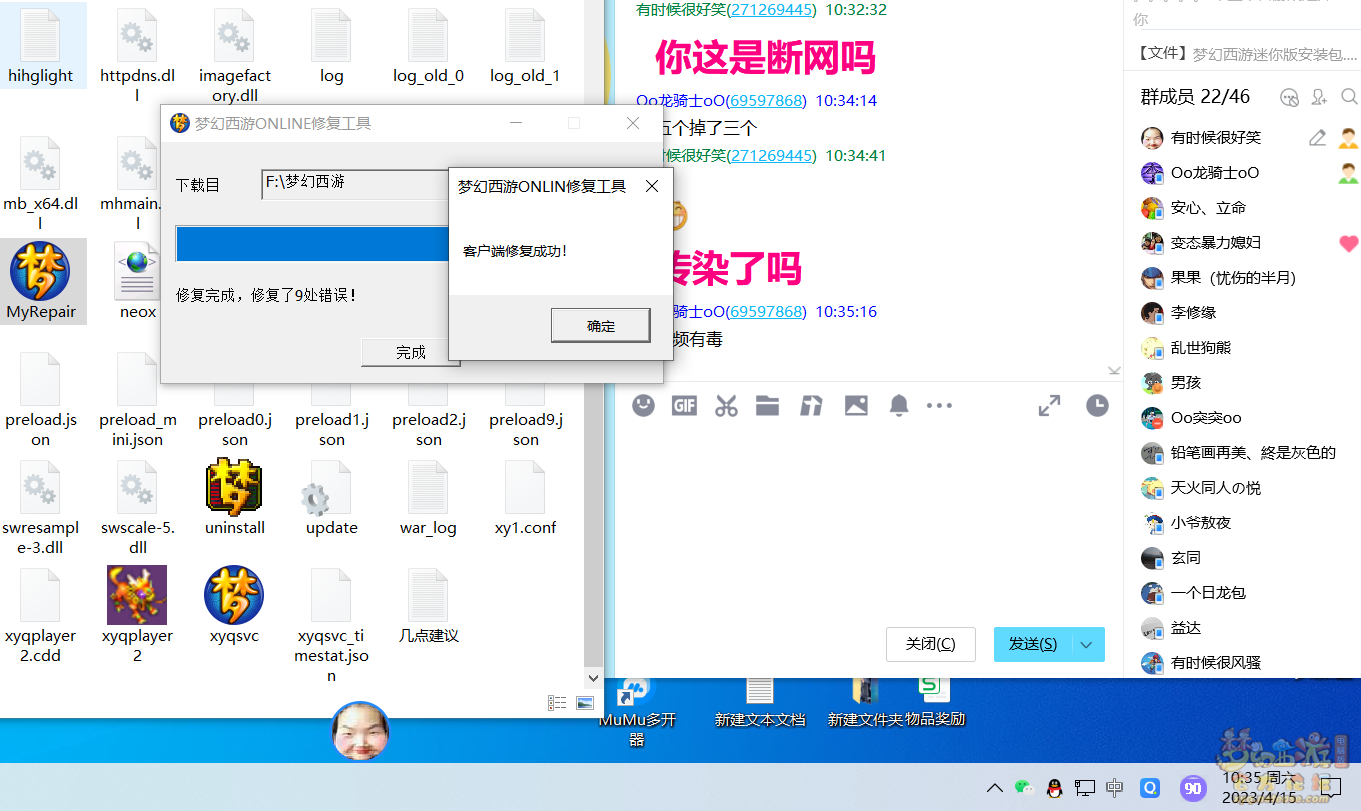Click the invite member icon in group panel

pyautogui.click(x=1319, y=97)
